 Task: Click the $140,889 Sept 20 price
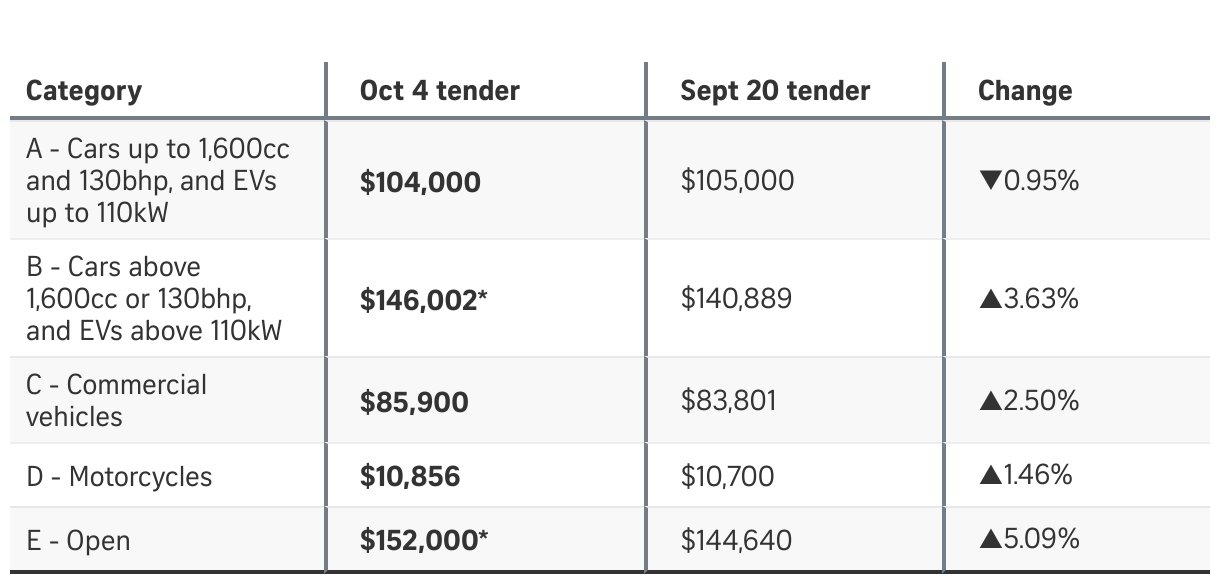pos(736,299)
